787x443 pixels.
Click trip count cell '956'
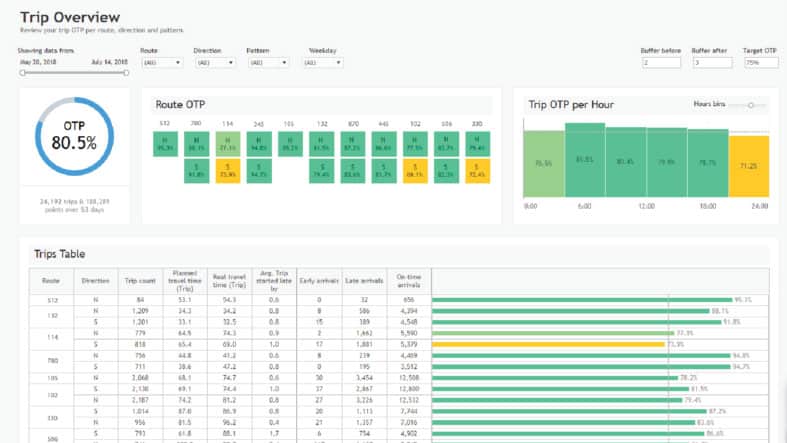coord(140,422)
